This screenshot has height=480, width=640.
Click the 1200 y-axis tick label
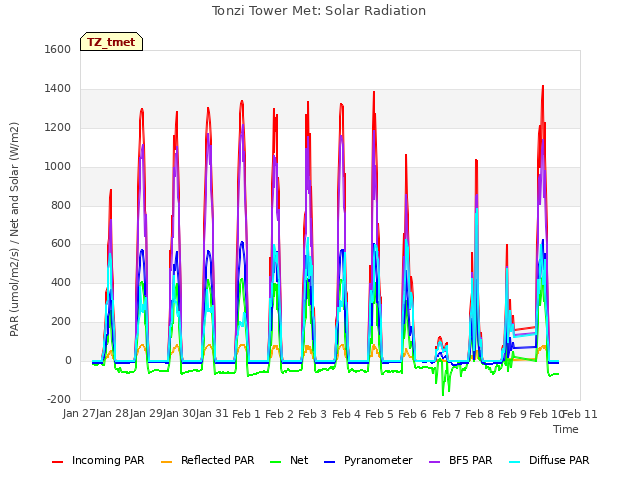tap(58, 128)
